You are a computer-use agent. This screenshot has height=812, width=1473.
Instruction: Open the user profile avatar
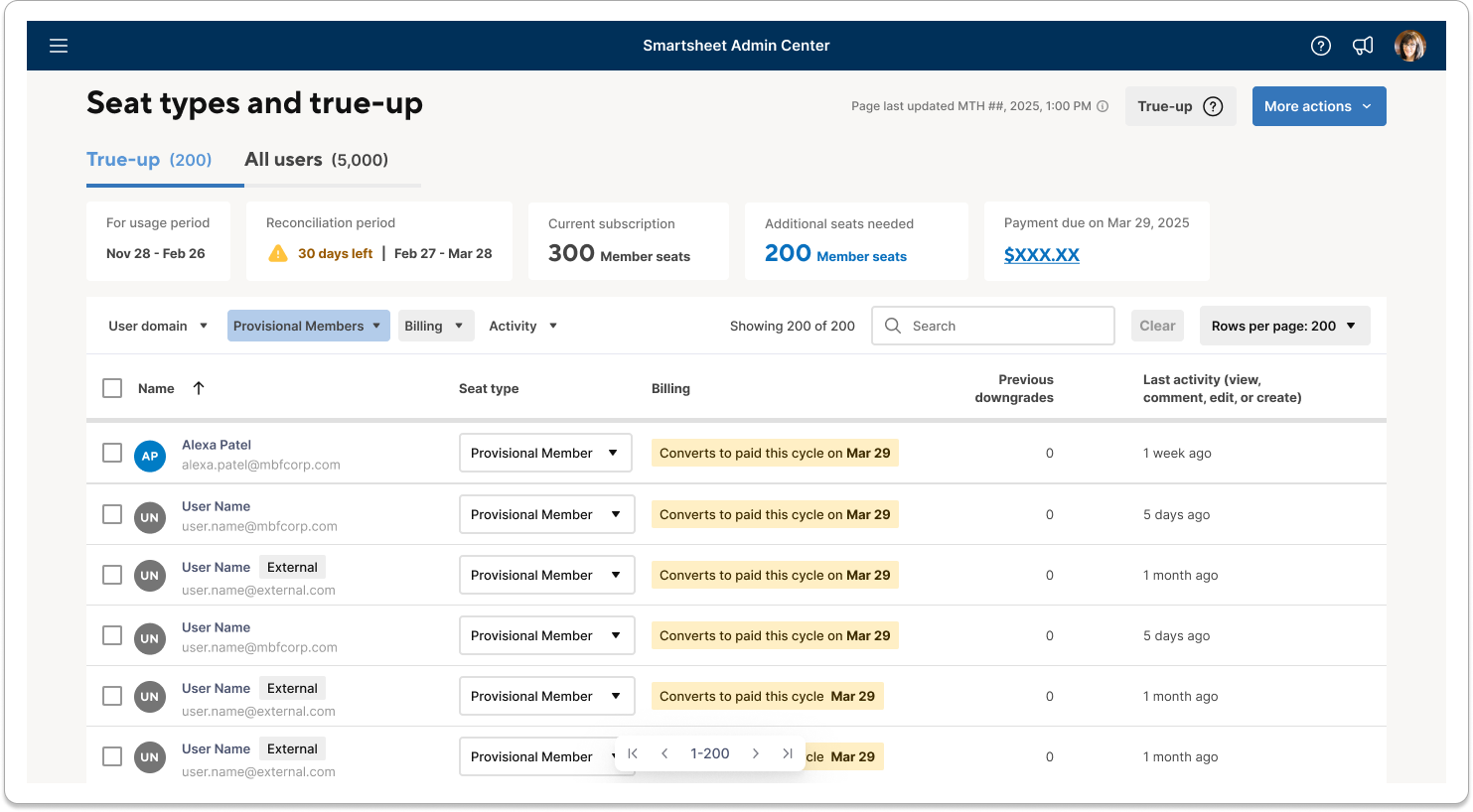[1410, 46]
